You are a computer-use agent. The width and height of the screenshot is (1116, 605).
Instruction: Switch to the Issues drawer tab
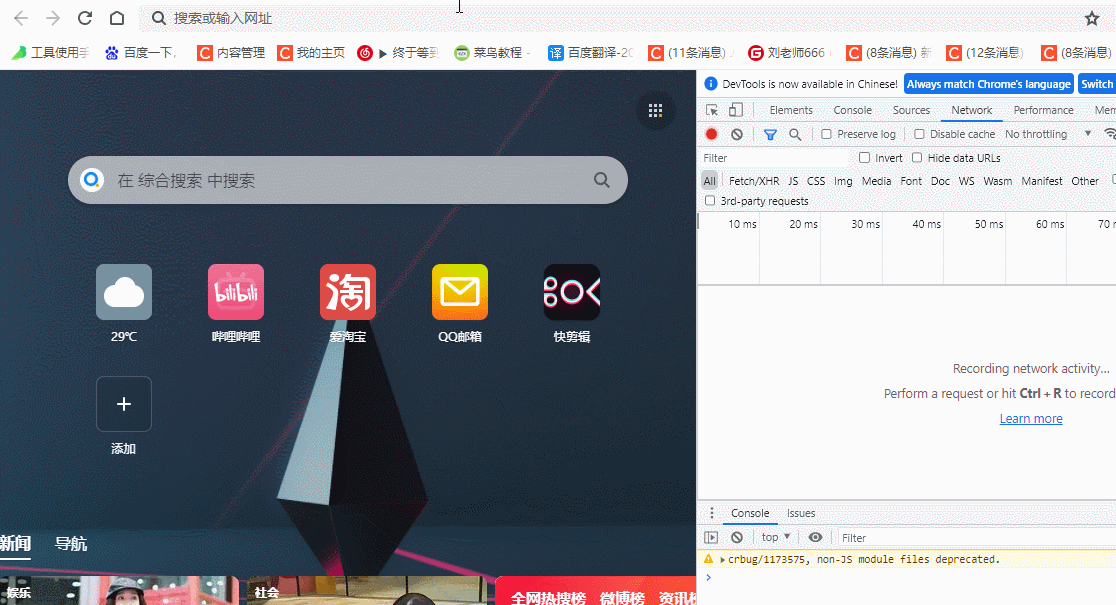(801, 513)
